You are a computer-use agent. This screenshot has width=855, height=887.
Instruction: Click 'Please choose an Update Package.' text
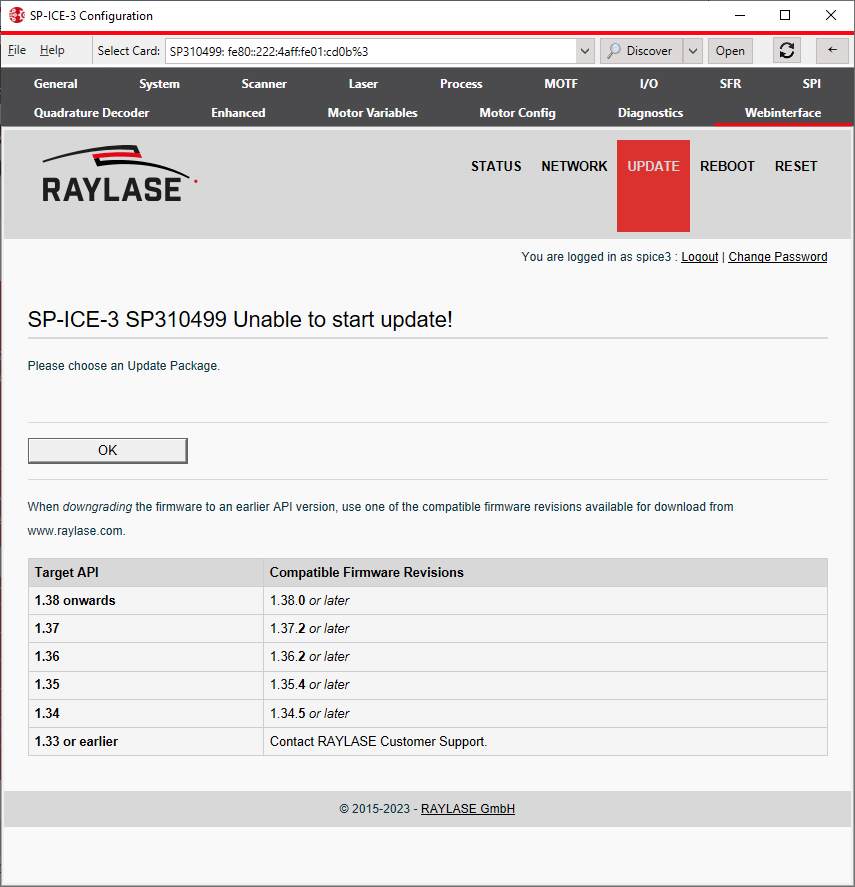point(123,366)
